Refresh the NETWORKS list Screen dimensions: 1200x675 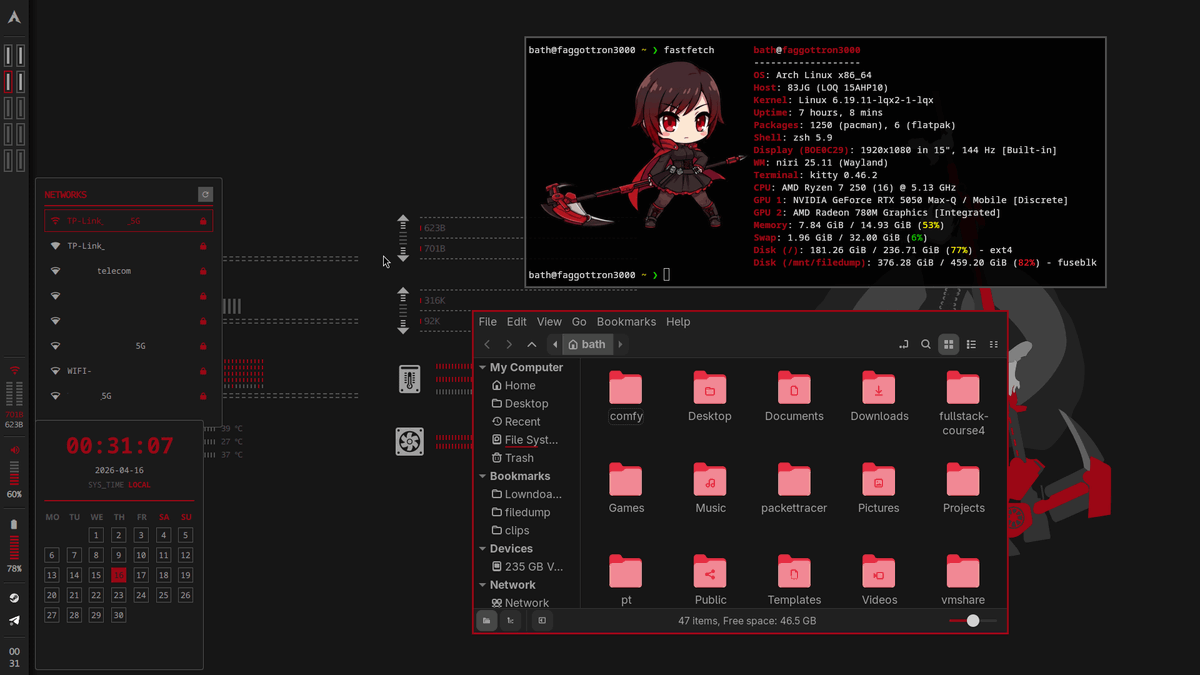[205, 193]
